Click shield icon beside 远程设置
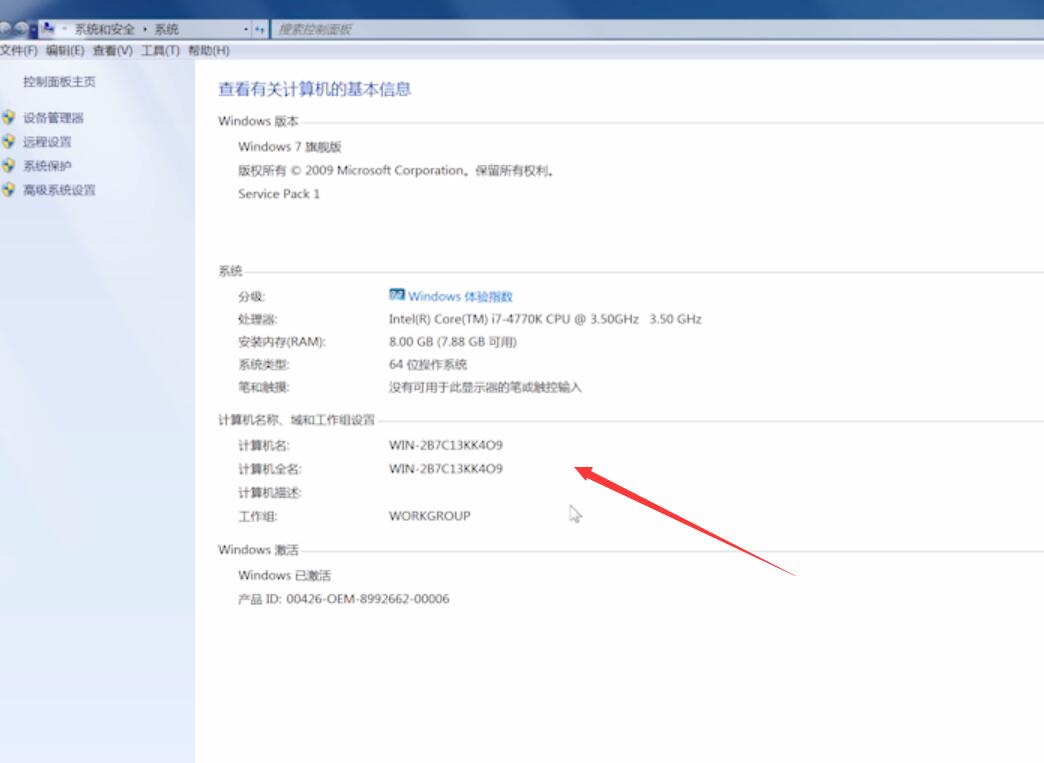Image resolution: width=1044 pixels, height=763 pixels. [8, 142]
